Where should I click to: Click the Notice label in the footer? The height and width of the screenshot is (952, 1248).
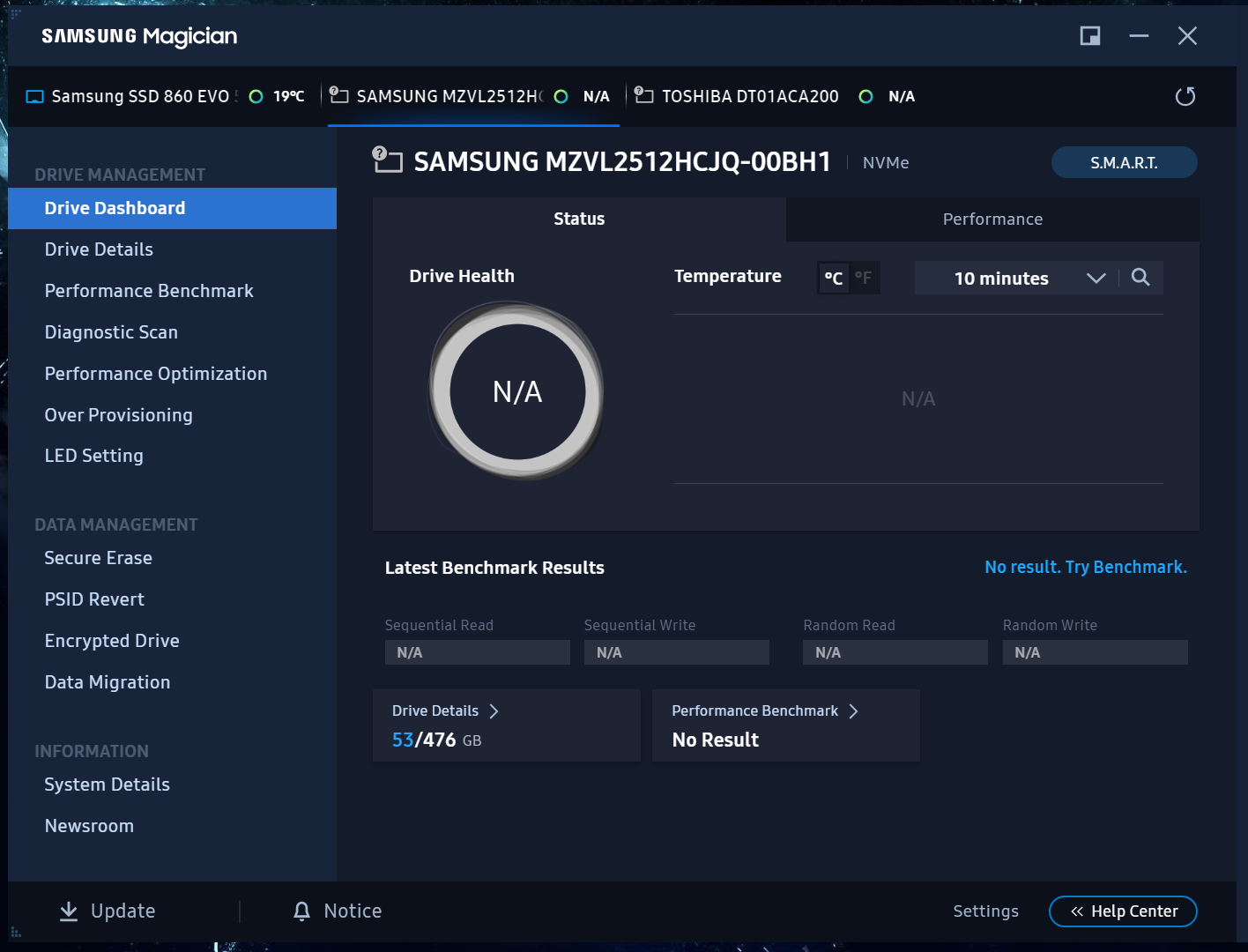[353, 911]
